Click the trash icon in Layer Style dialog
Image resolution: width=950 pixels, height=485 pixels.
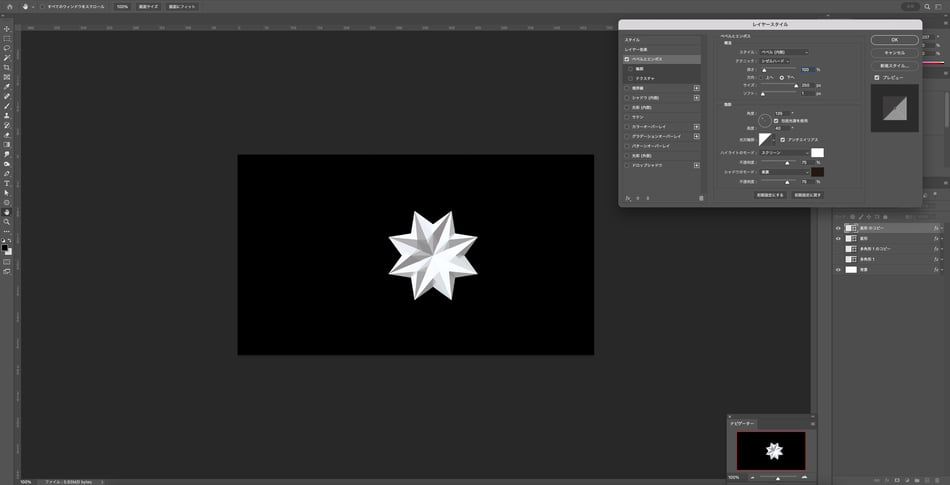(701, 198)
